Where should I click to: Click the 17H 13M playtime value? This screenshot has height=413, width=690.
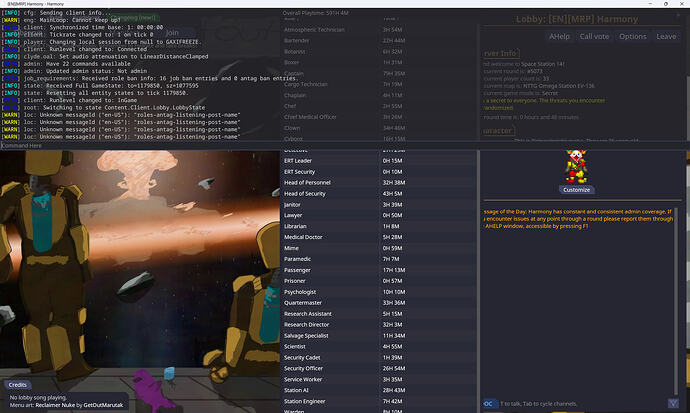tap(394, 270)
